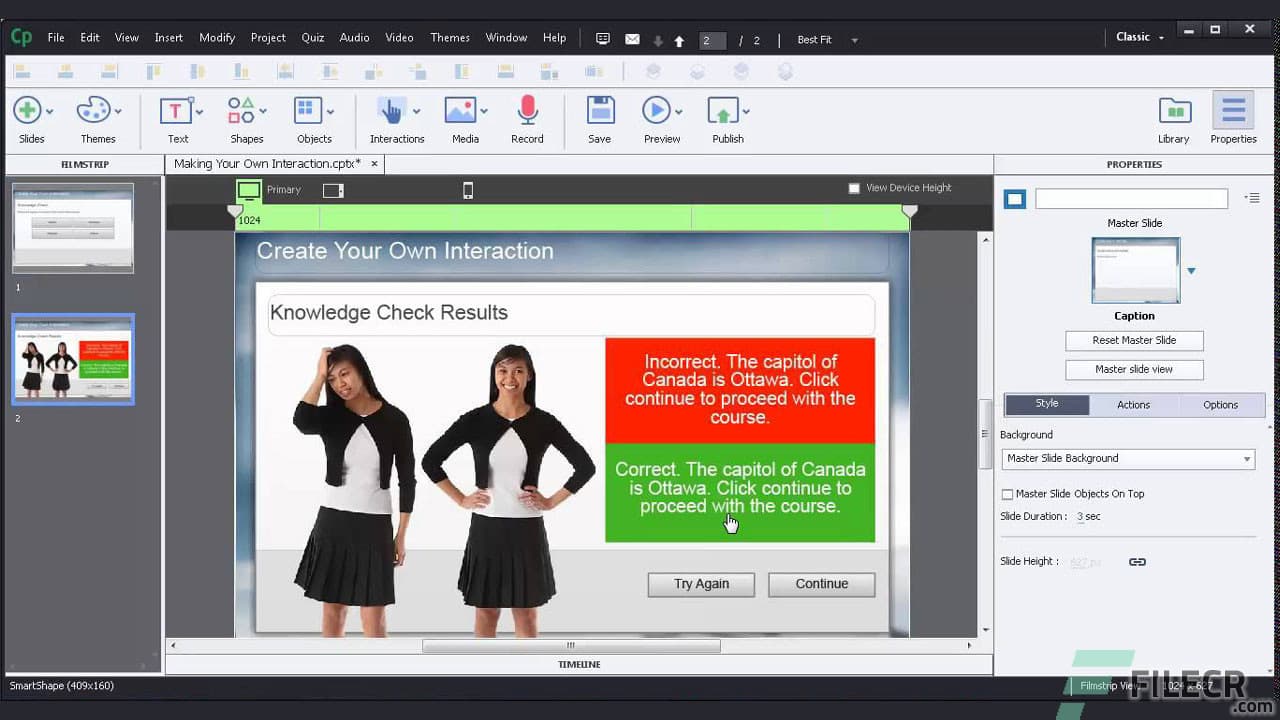Image resolution: width=1280 pixels, height=720 pixels.
Task: Open the Slides tool
Action: pyautogui.click(x=27, y=113)
